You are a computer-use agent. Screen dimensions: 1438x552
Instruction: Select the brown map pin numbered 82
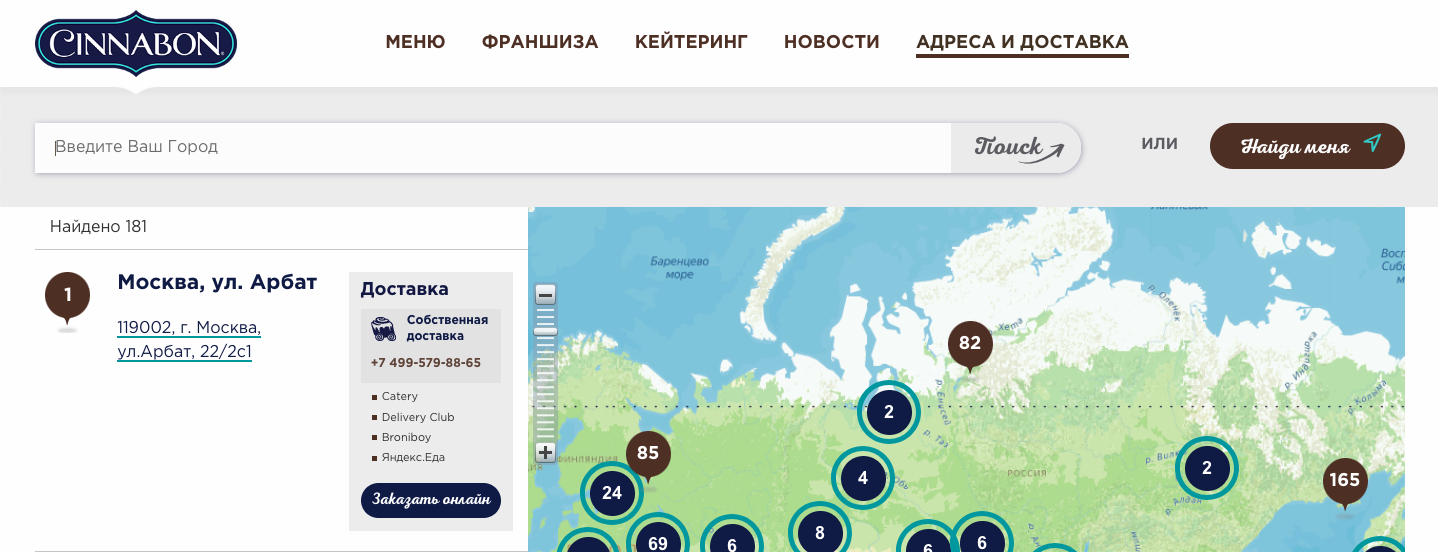pyautogui.click(x=970, y=344)
